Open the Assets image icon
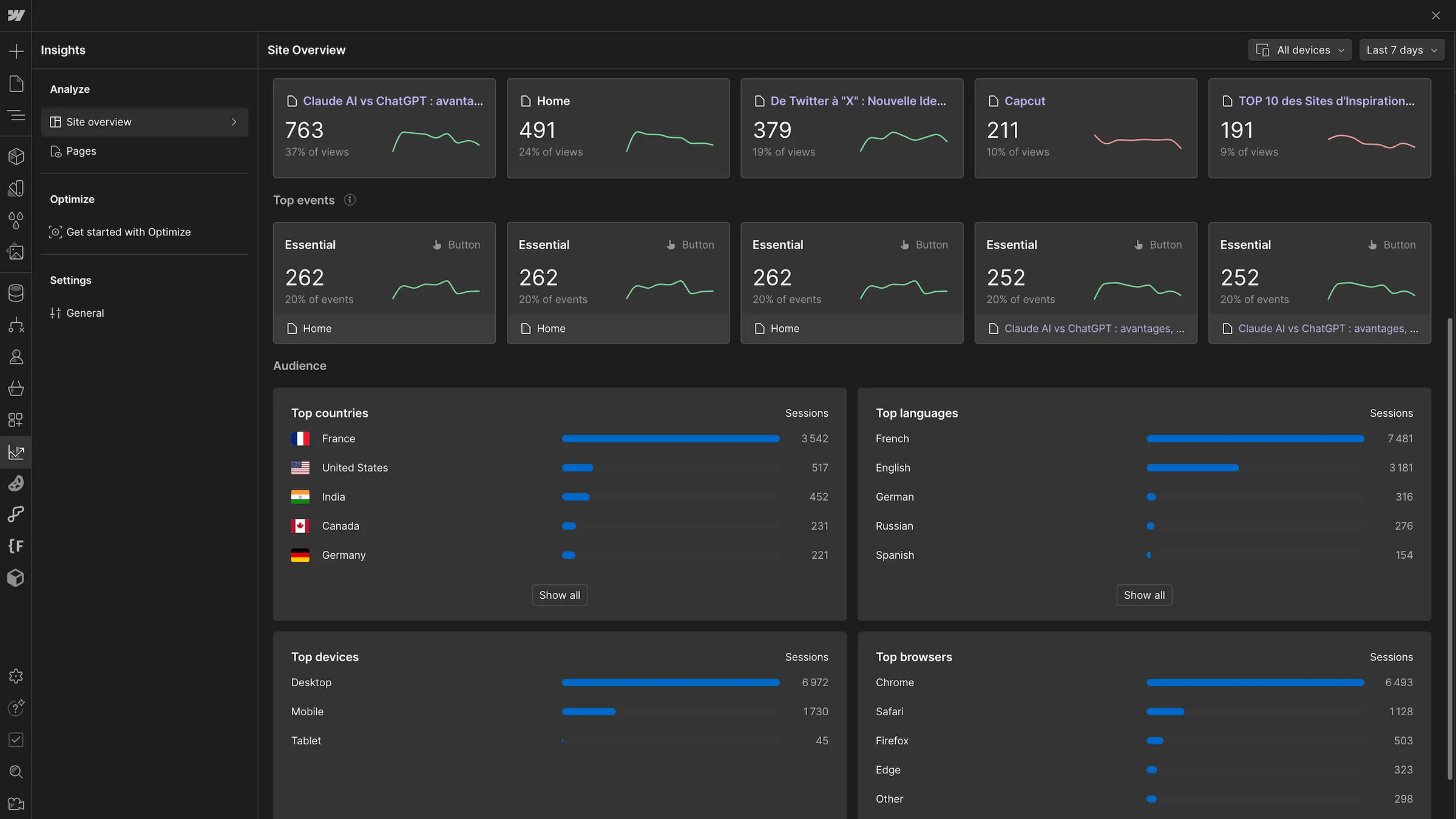 [x=16, y=252]
